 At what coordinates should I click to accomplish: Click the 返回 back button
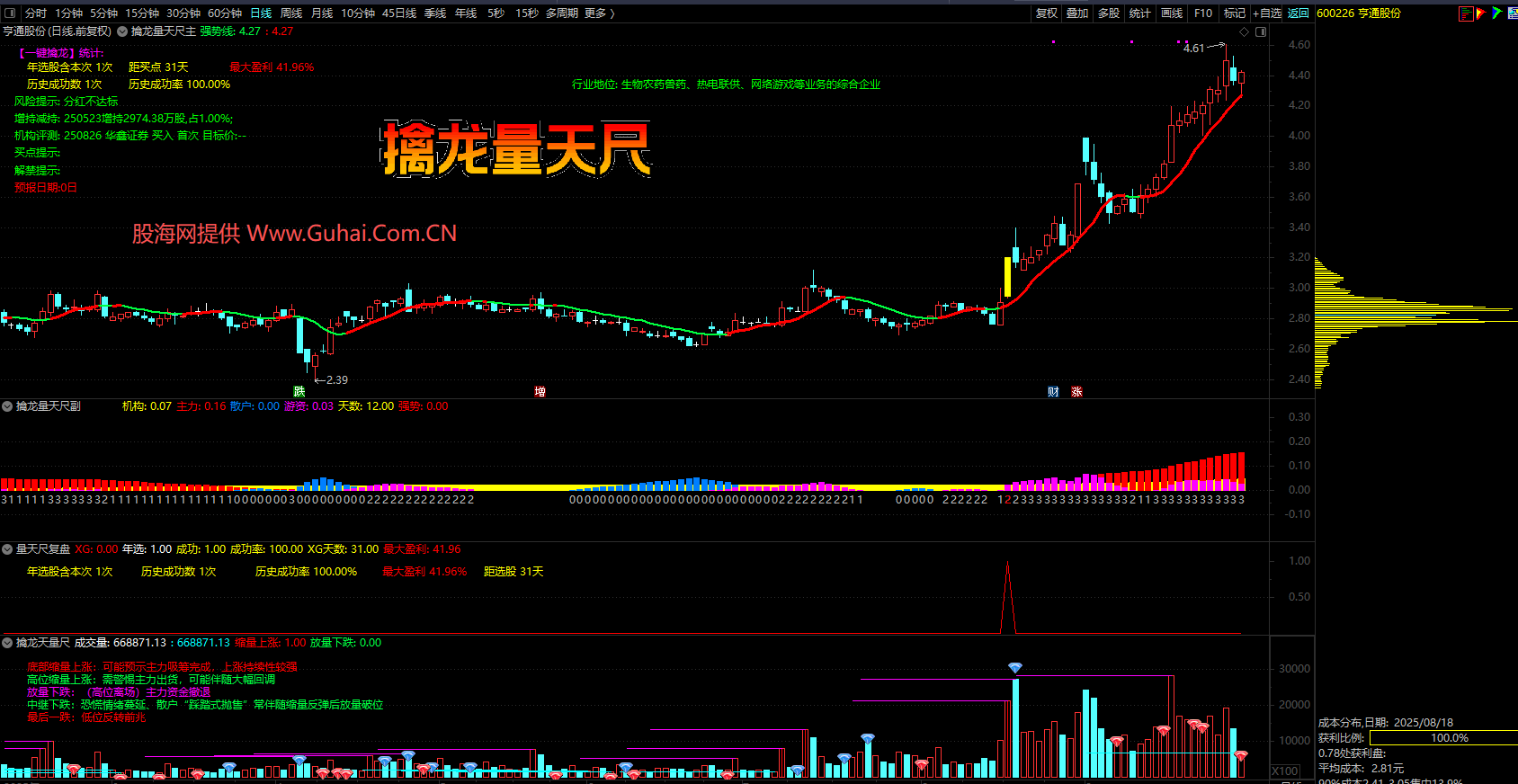click(1299, 13)
